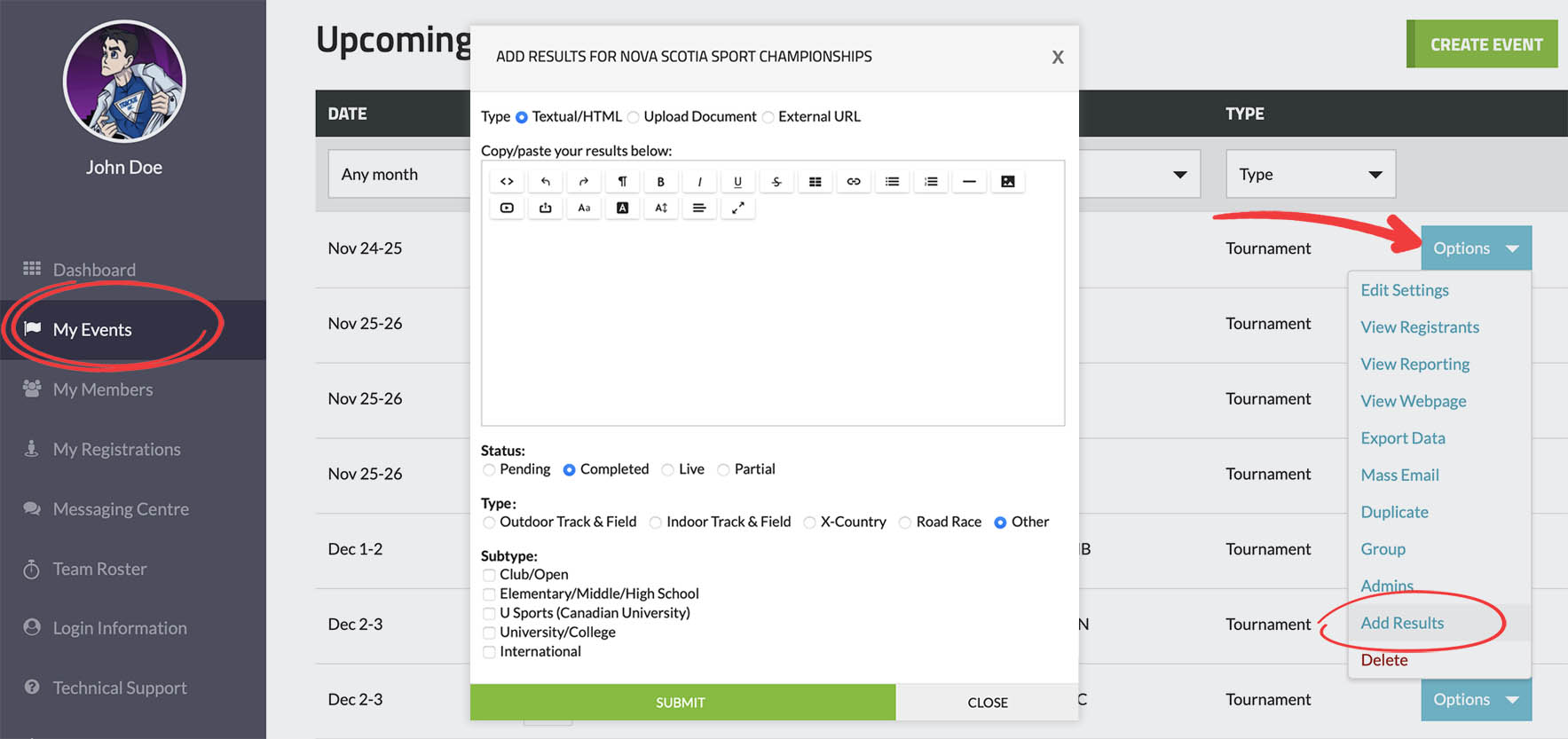Image resolution: width=1568 pixels, height=739 pixels.
Task: Select Export Data from the options menu
Action: click(x=1403, y=438)
